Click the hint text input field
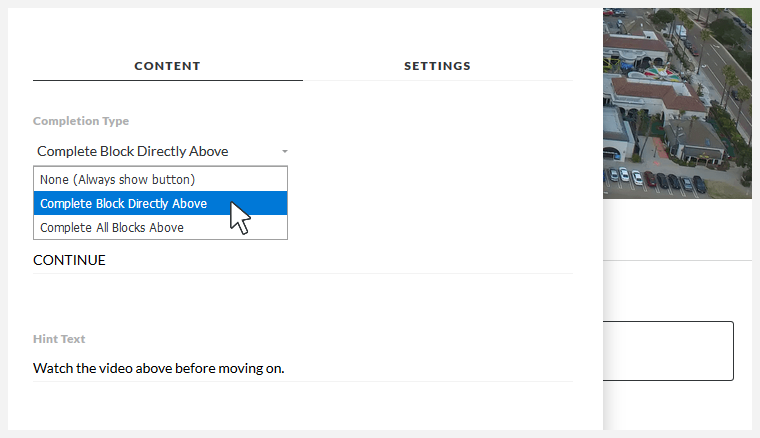Image resolution: width=760 pixels, height=438 pixels. (300, 368)
